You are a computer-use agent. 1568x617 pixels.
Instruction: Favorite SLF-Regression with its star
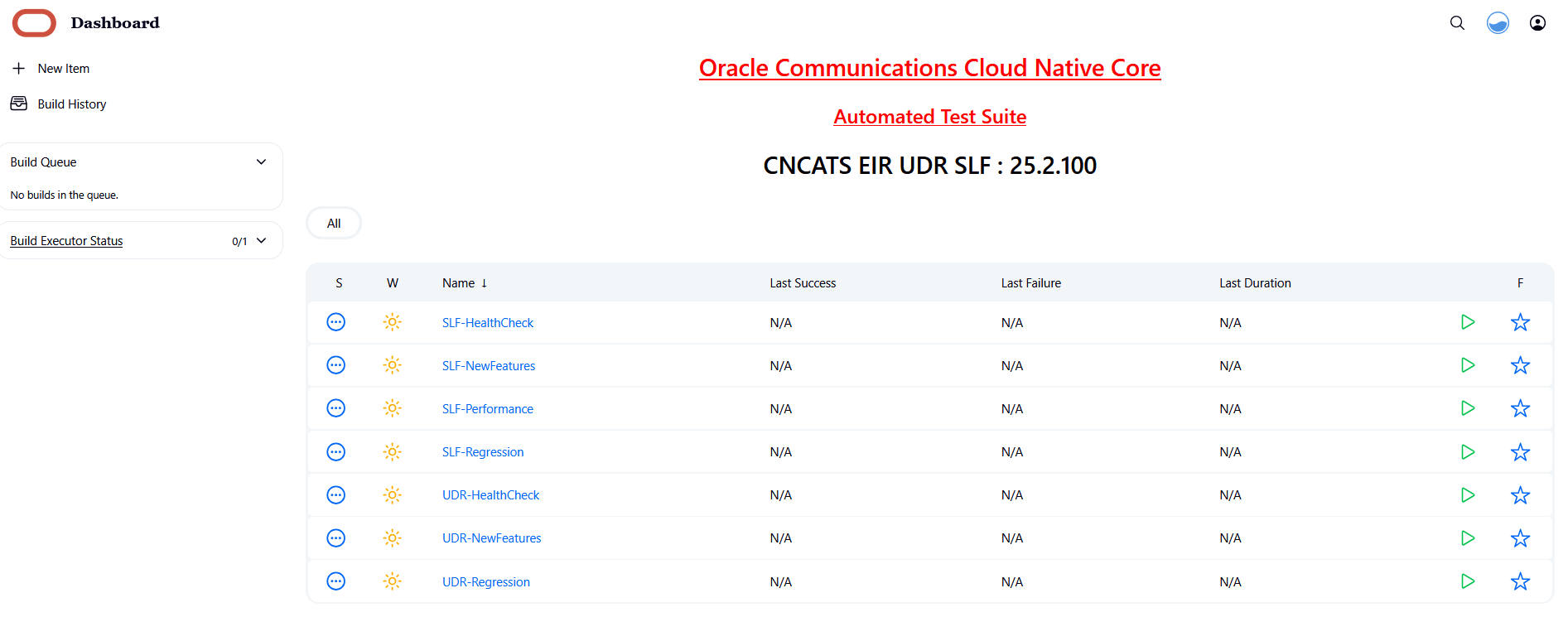(x=1520, y=452)
